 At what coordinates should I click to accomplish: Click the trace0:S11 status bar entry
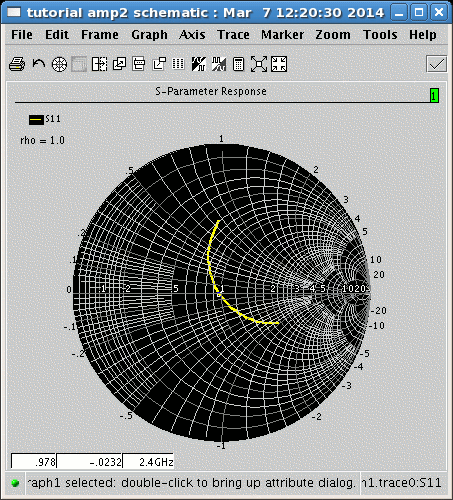click(x=402, y=483)
